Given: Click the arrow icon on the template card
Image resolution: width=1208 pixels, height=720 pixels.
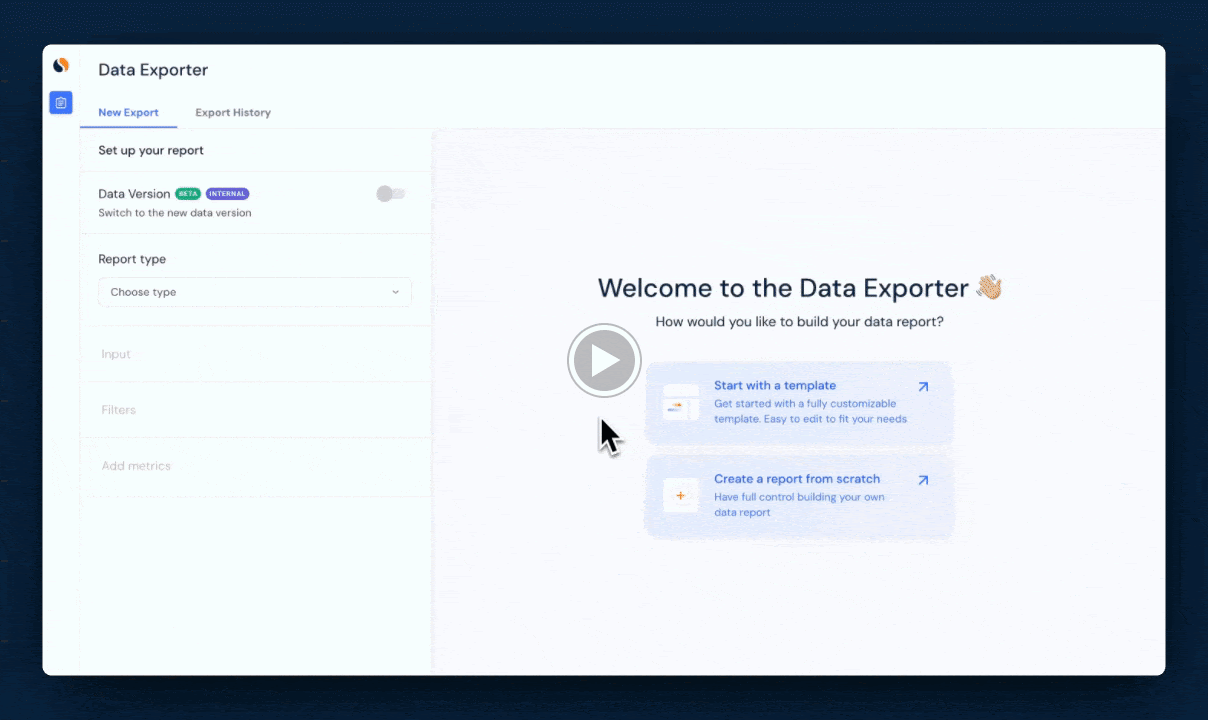Looking at the screenshot, I should tap(923, 387).
